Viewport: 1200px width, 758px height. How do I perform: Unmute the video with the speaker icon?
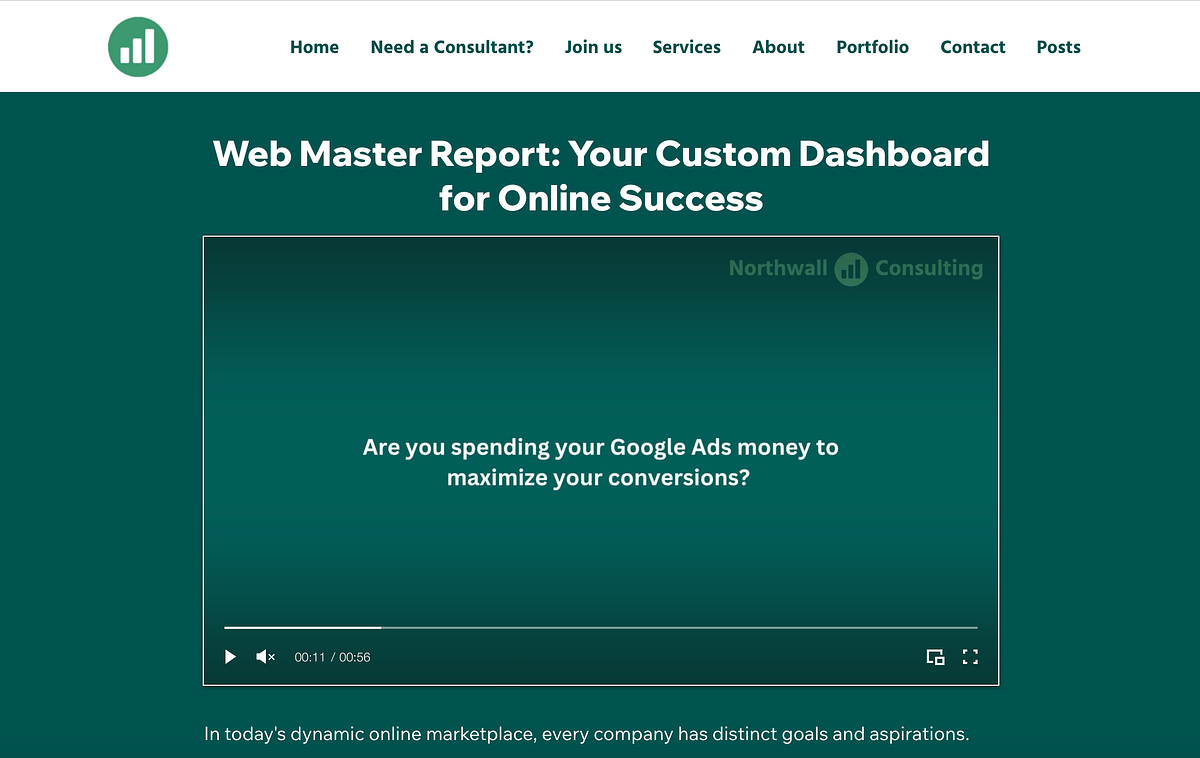(266, 657)
